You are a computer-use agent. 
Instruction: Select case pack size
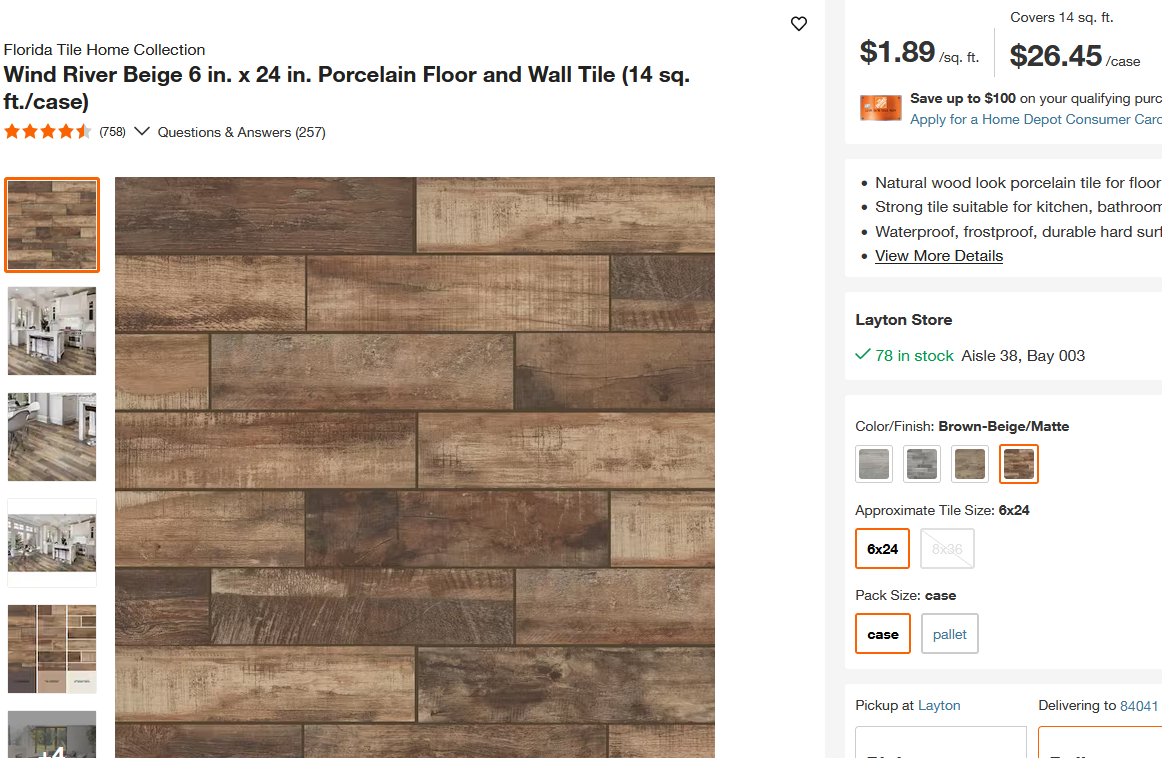883,634
